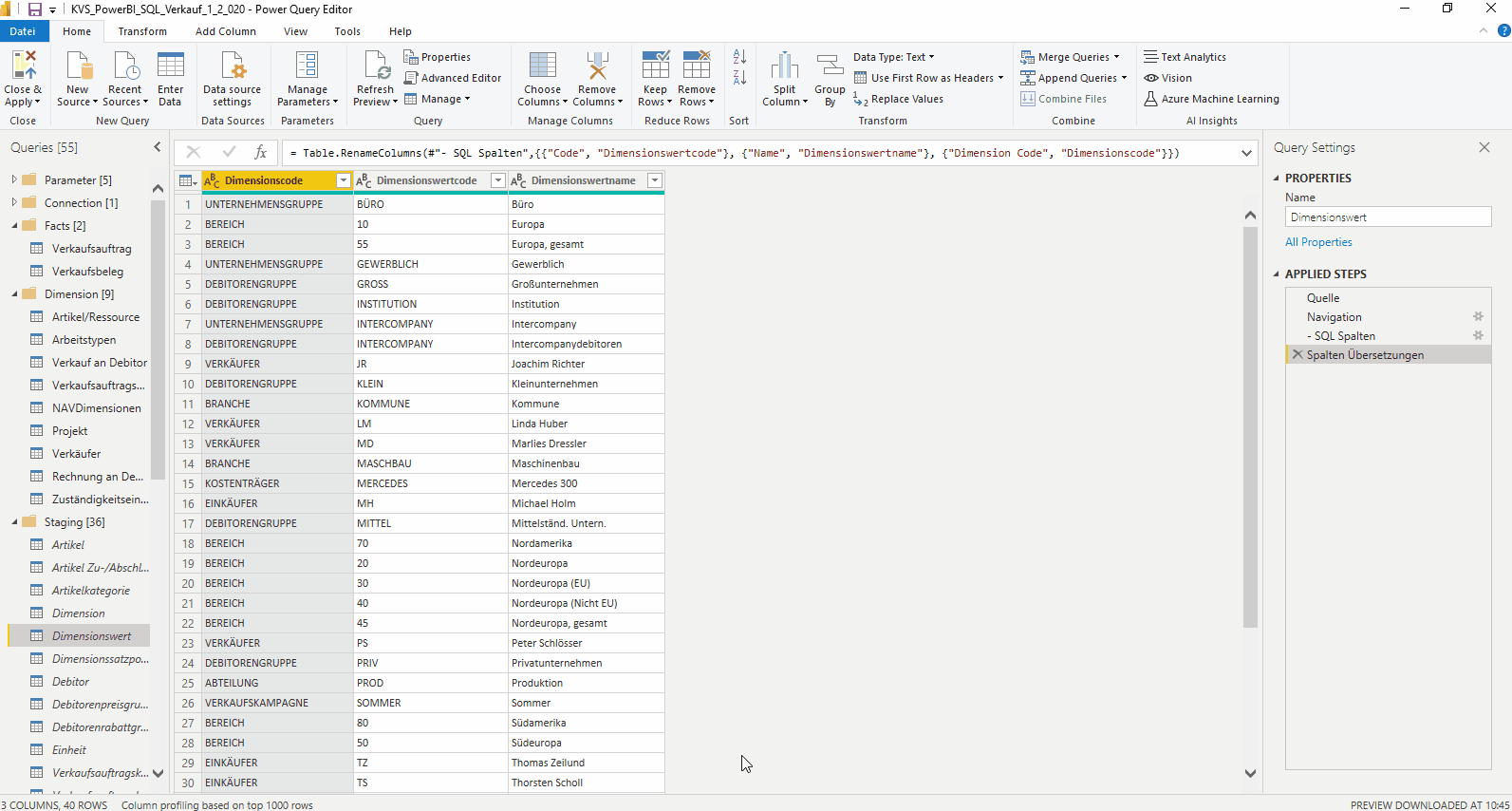Collapse the PROPERTIES section
1512x811 pixels.
point(1277,178)
